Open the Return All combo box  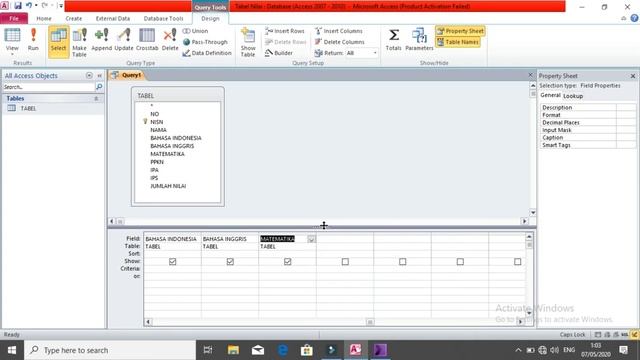point(362,53)
